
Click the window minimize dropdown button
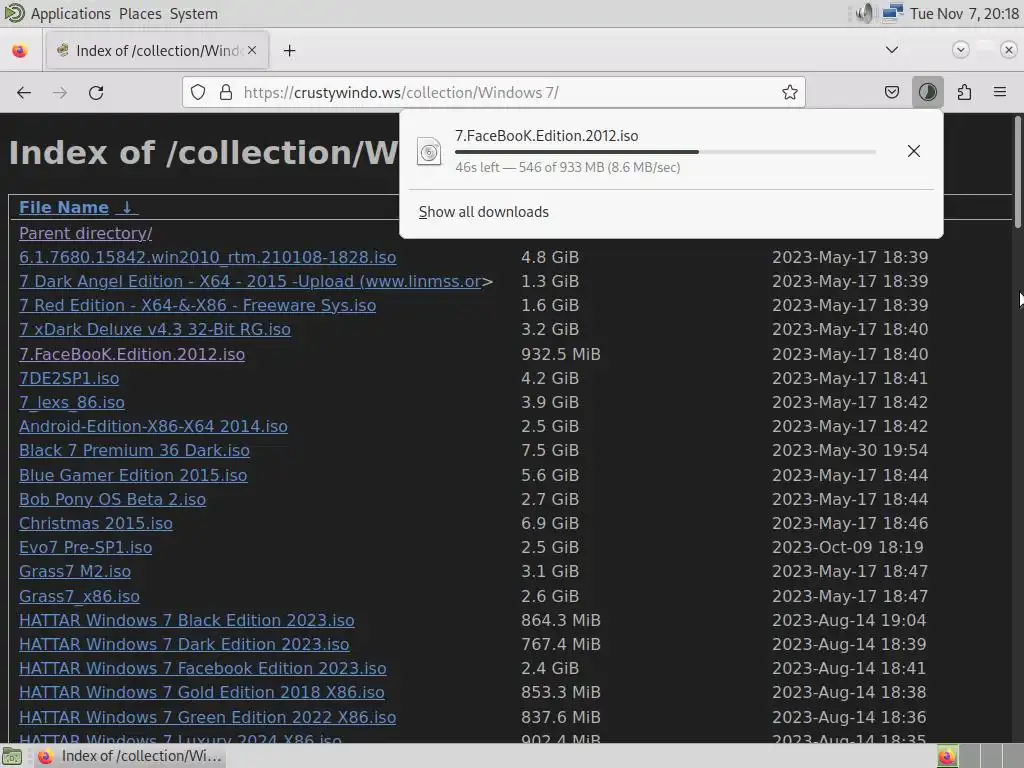point(960,50)
